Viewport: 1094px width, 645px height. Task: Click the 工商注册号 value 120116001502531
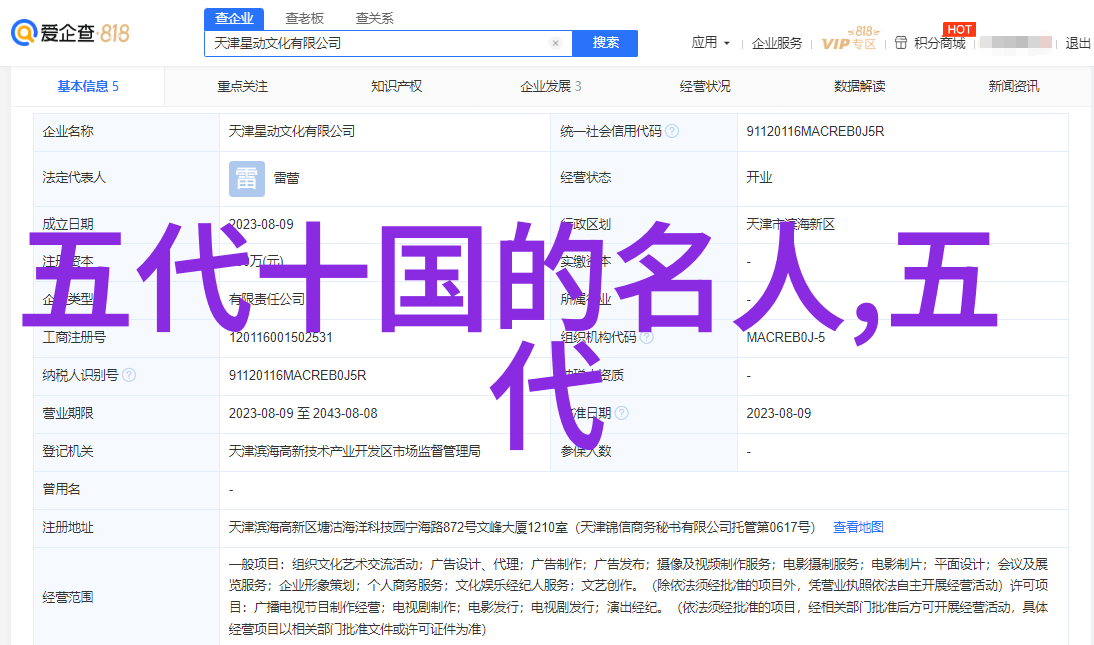pyautogui.click(x=280, y=337)
